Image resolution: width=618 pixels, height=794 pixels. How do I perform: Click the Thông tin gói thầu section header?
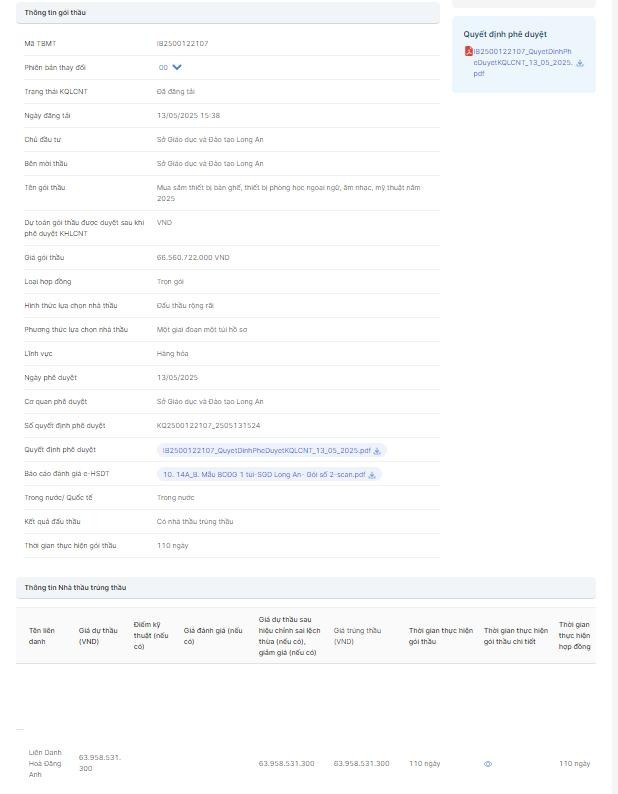pyautogui.click(x=55, y=12)
